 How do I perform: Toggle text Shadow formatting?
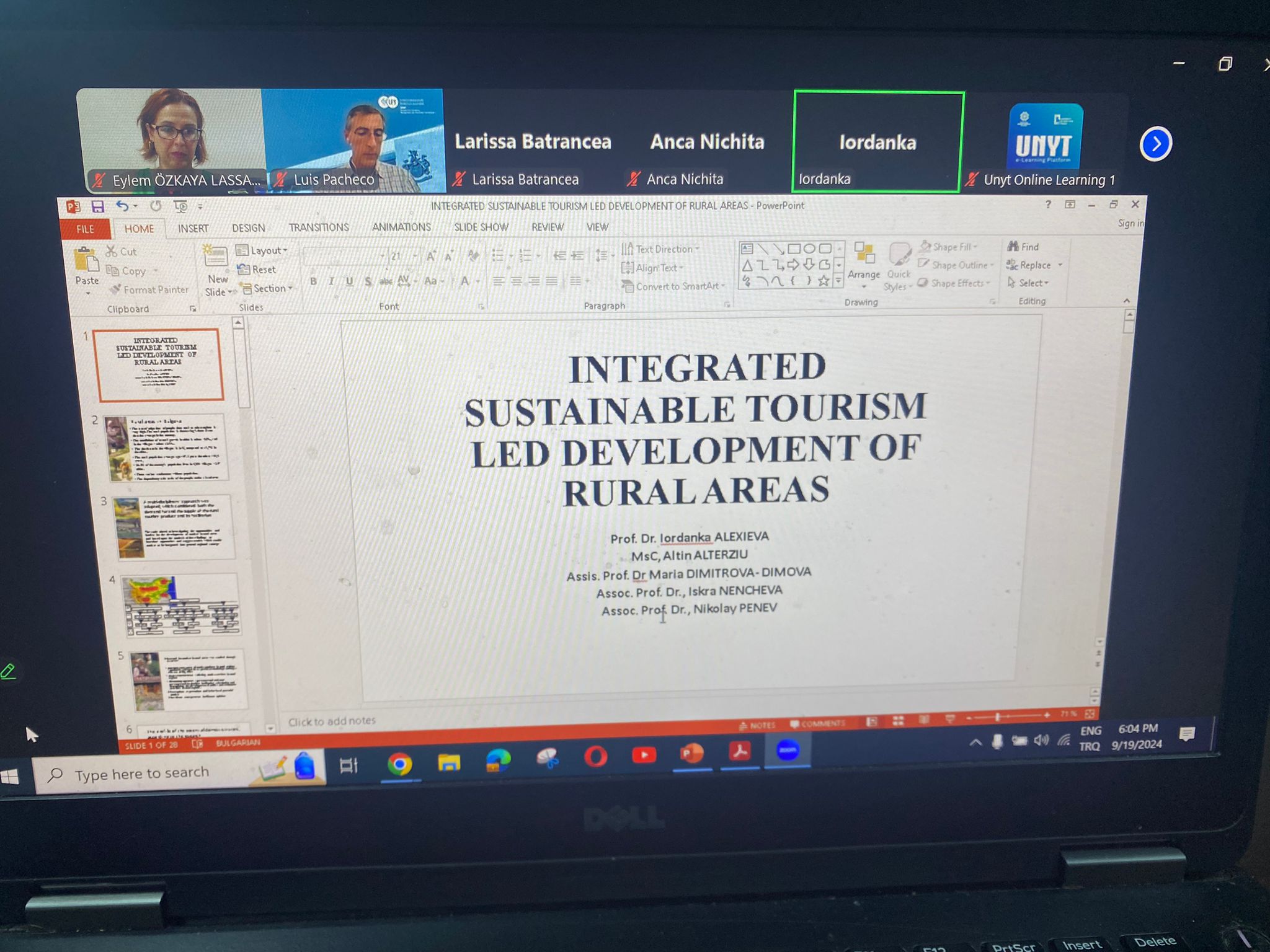[x=368, y=281]
